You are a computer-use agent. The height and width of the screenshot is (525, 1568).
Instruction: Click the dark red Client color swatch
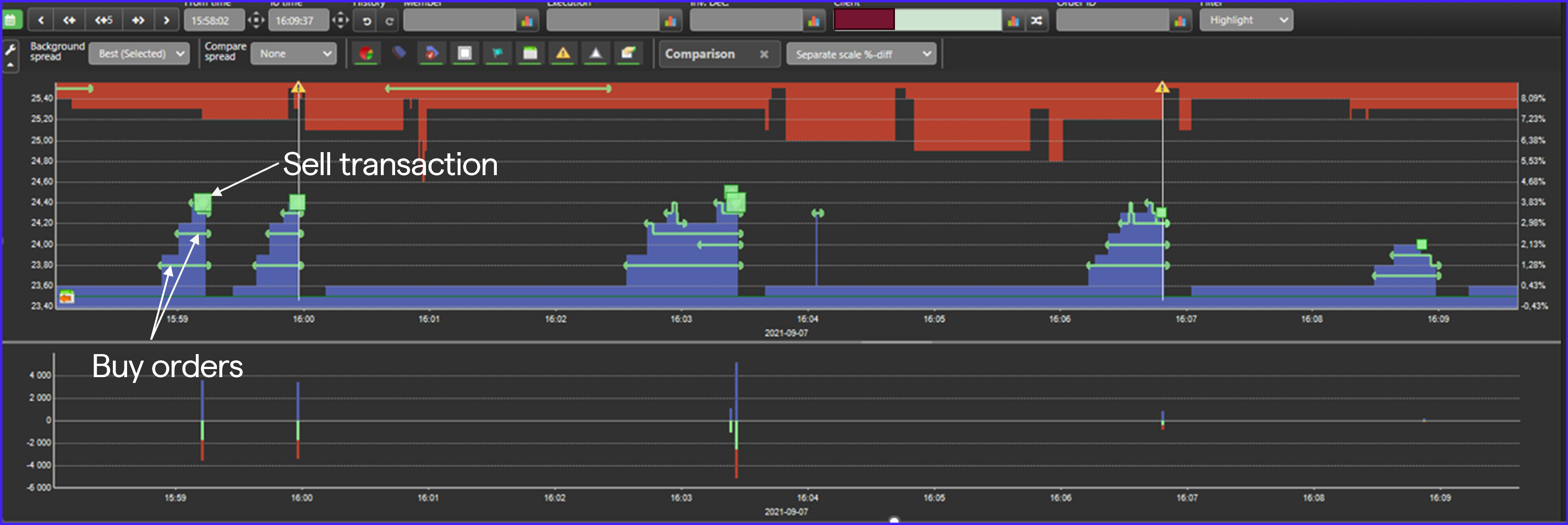coord(864,20)
